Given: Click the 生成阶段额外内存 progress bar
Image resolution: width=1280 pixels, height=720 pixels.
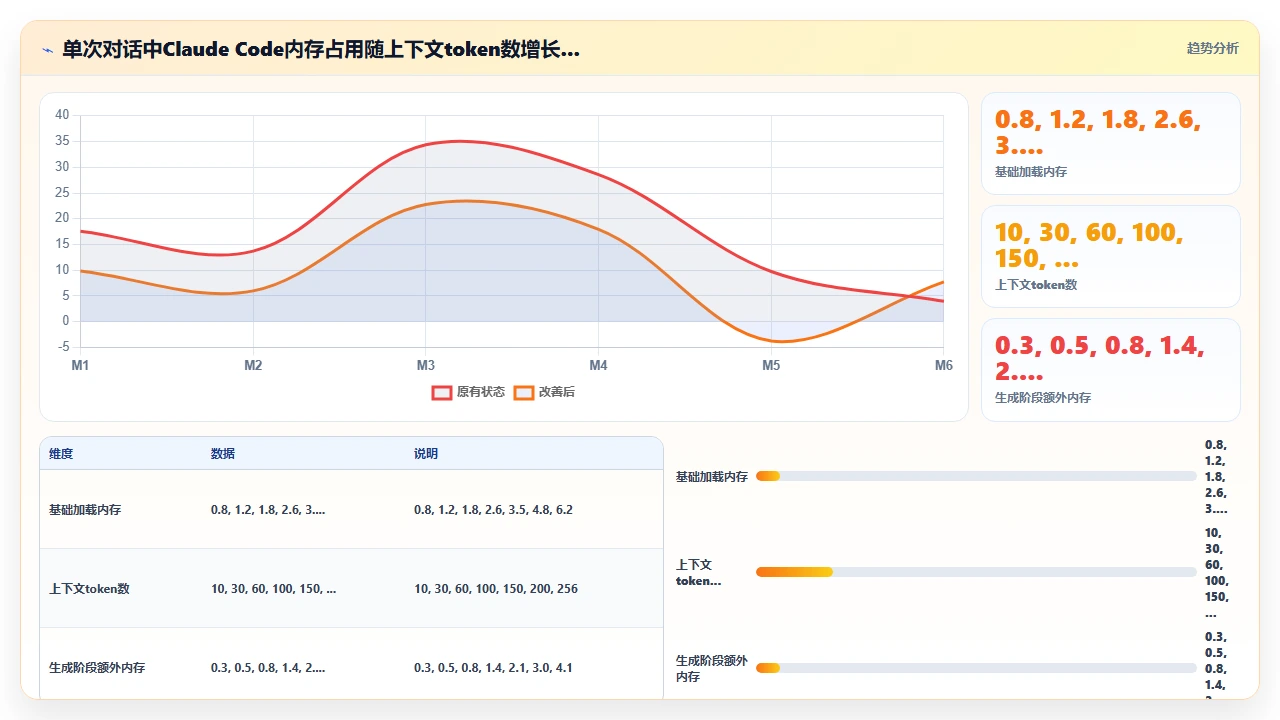Looking at the screenshot, I should tap(976, 668).
